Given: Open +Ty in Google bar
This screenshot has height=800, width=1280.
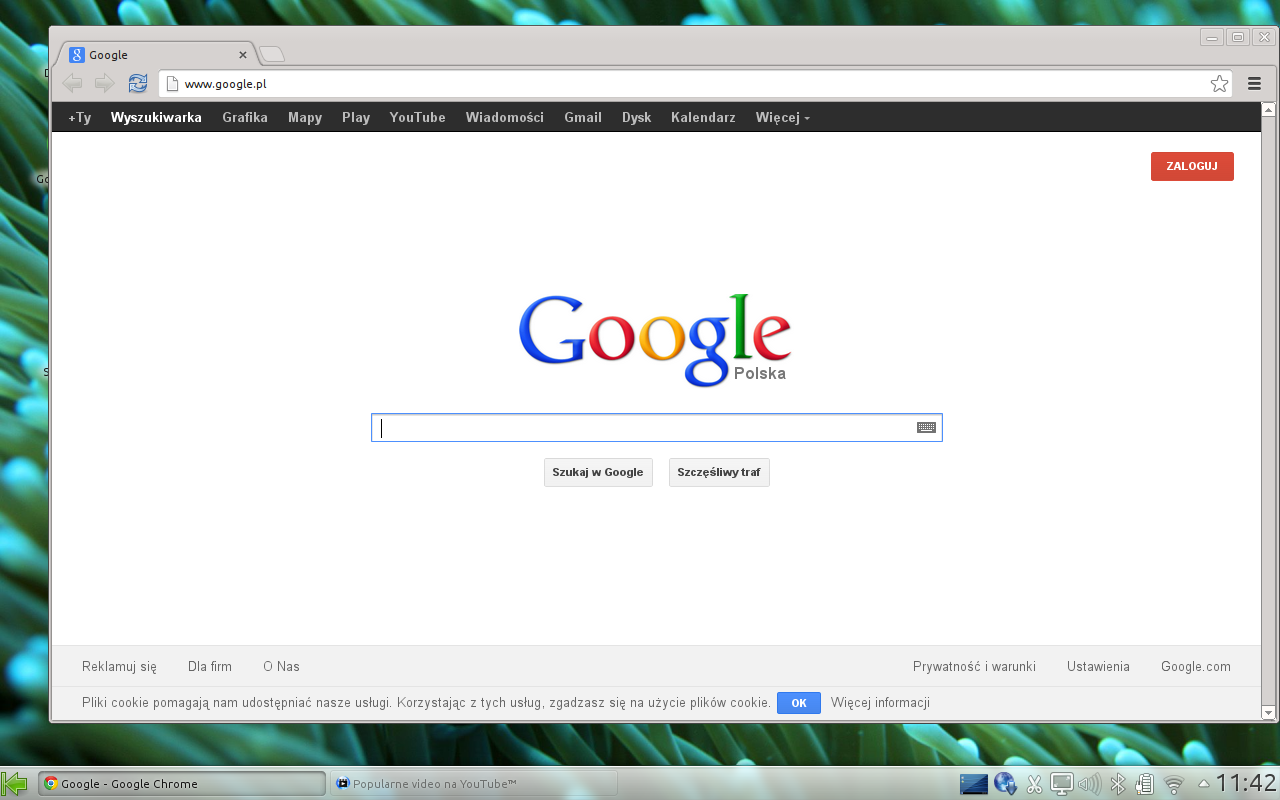Looking at the screenshot, I should 79,117.
